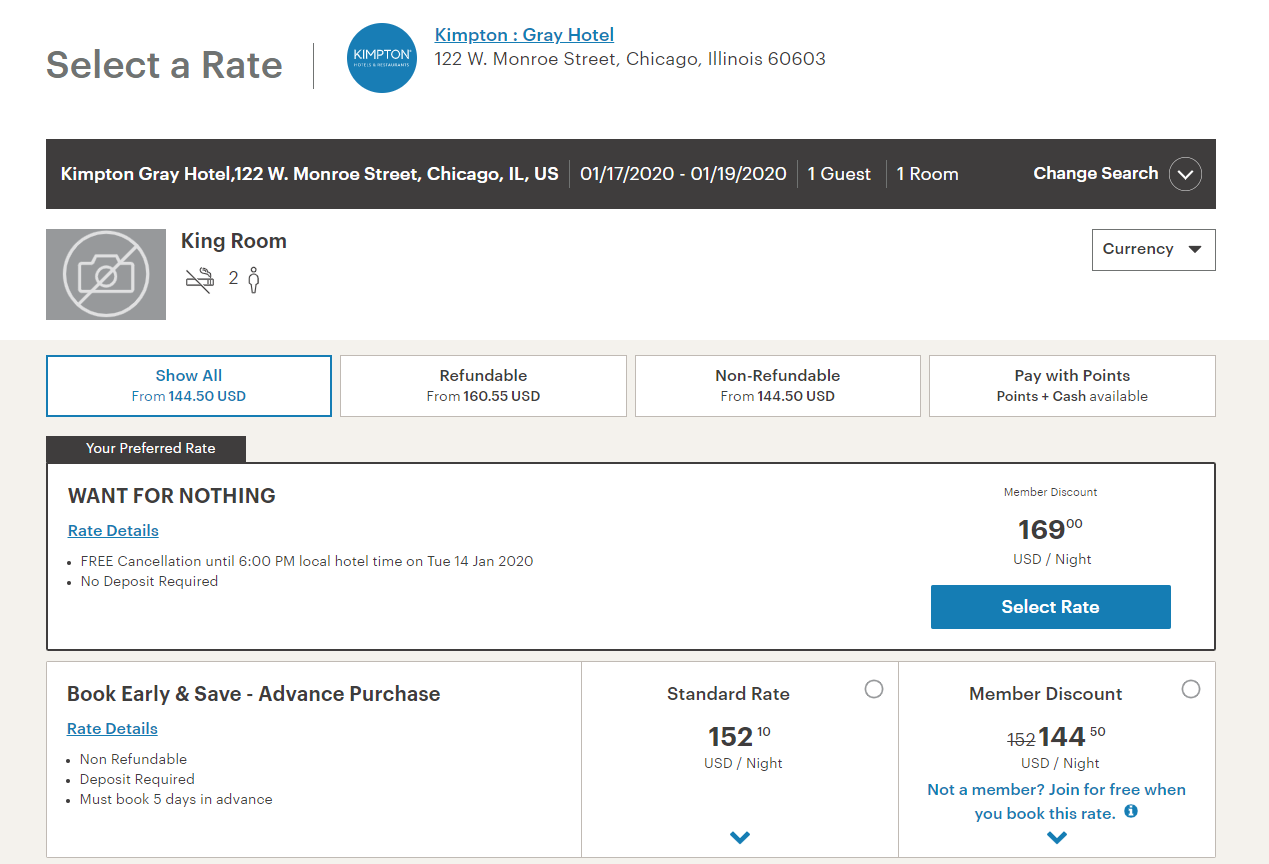This screenshot has height=864, width=1269.
Task: Click the info icon beside member join text
Action: 1131,812
